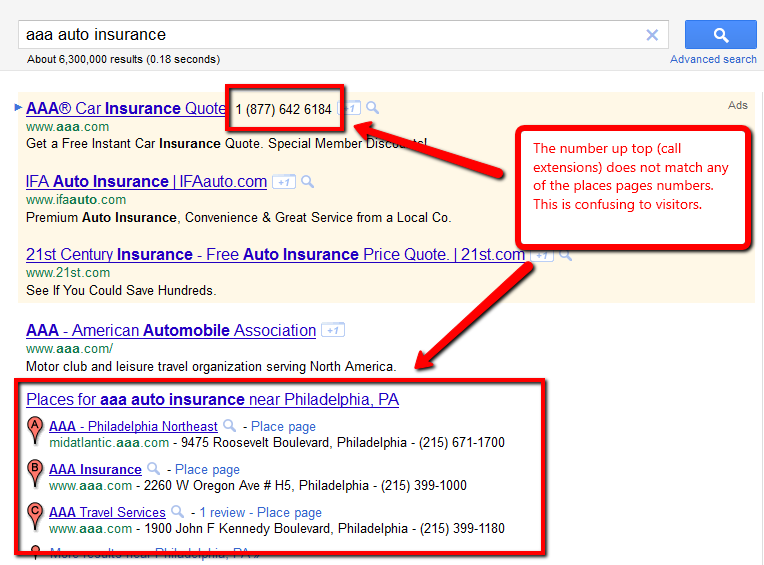Open the Advanced search link

coord(713,59)
